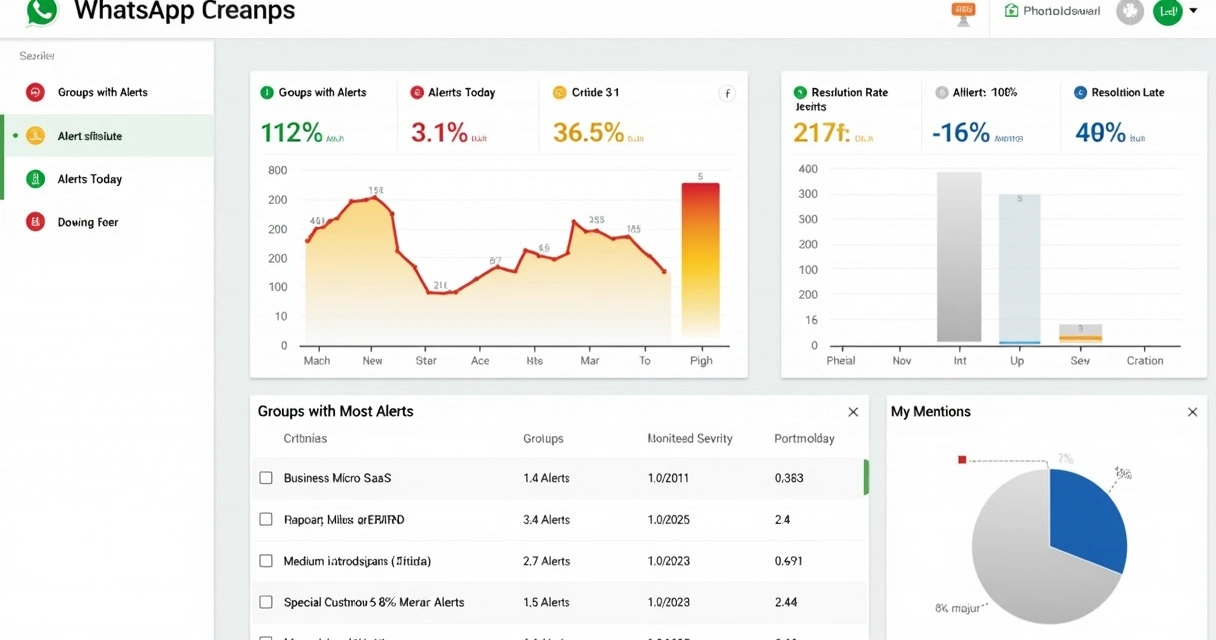Viewport: 1216px width, 640px height.
Task: Click the 2.44 cell
Action: pos(786,602)
